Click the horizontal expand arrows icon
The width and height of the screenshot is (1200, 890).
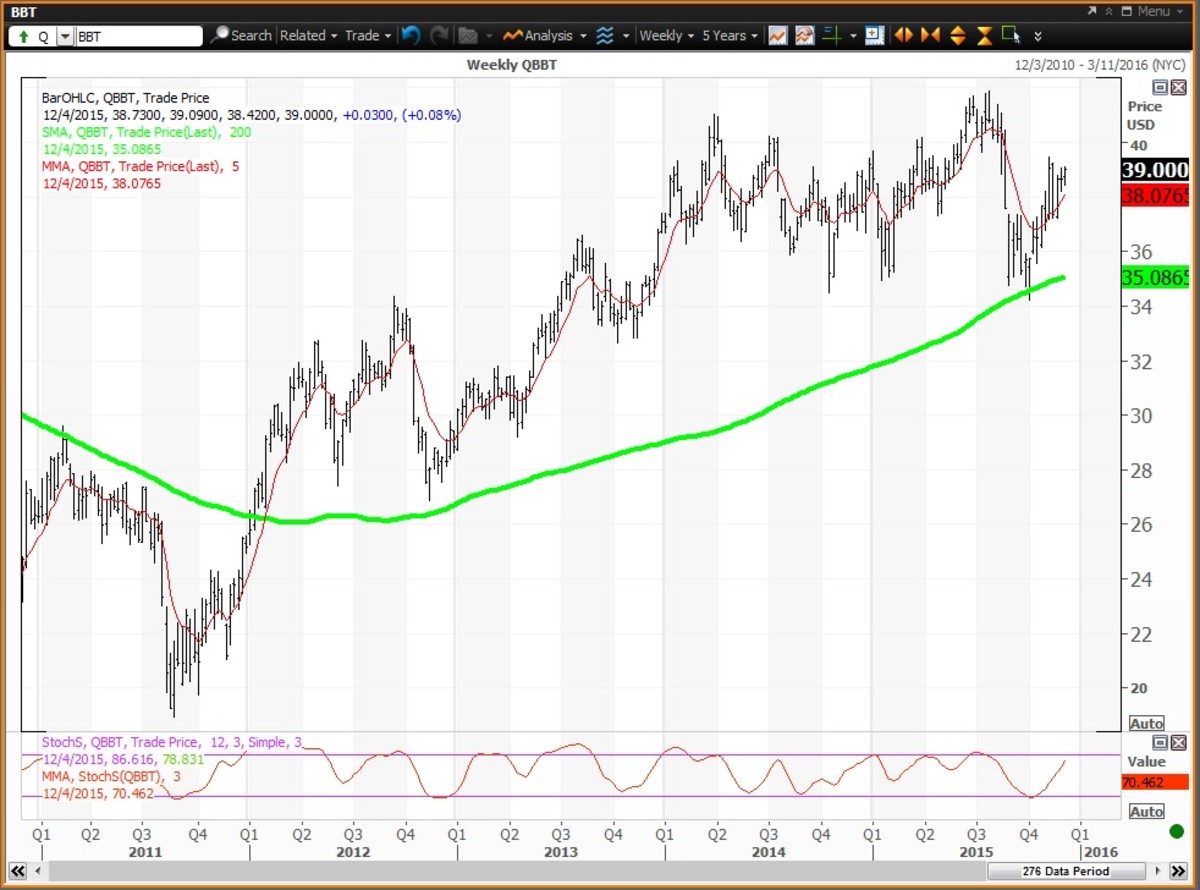(903, 35)
